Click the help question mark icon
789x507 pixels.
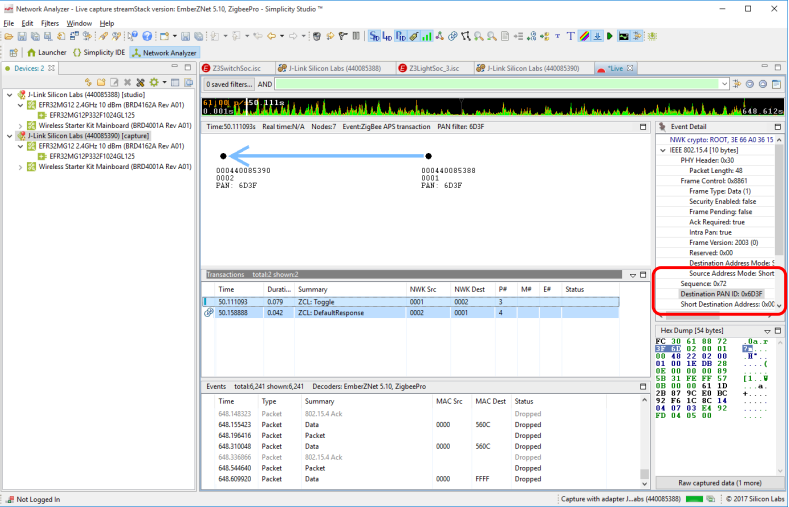147,36
